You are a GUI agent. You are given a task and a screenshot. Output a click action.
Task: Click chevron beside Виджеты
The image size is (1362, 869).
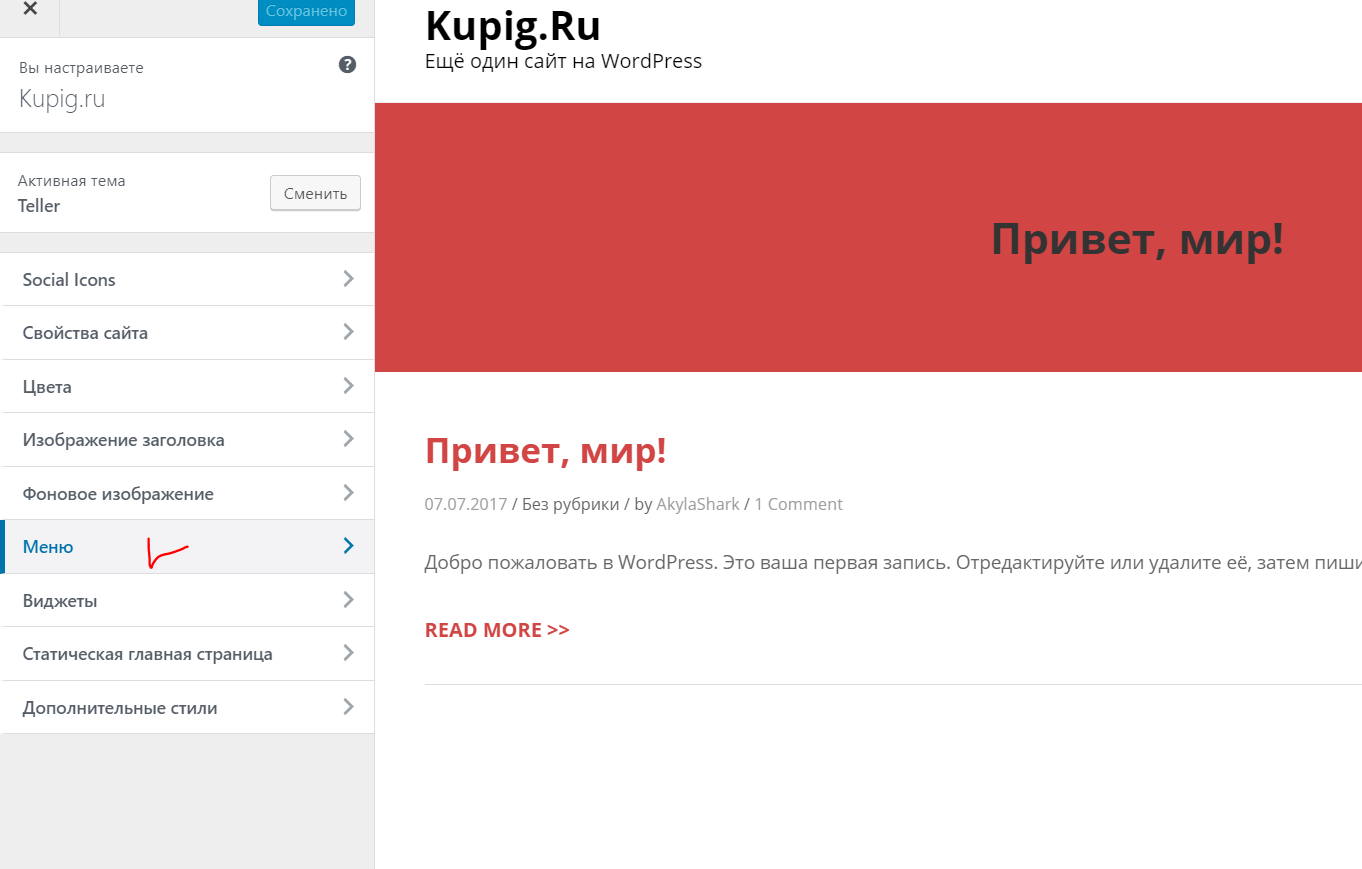point(348,600)
